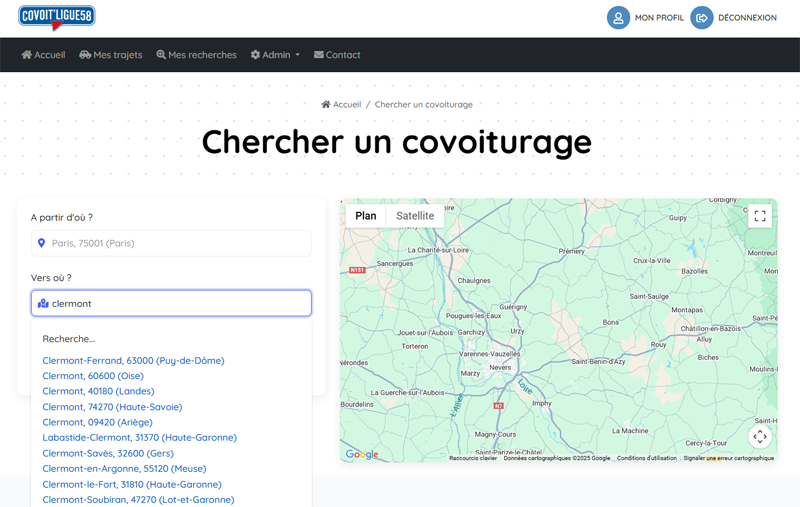Click the map marker icon in destination field
Screen dimensions: 800x507
43,303
